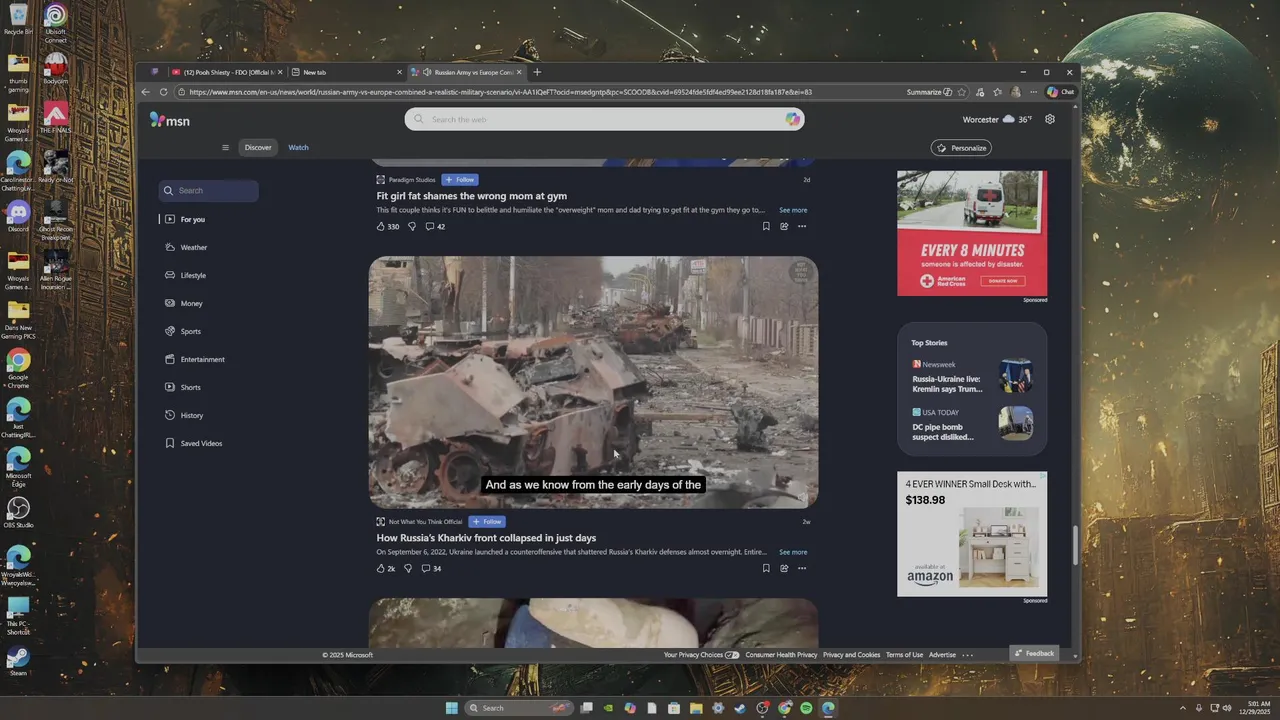The height and width of the screenshot is (720, 1280).
Task: Expand footer more links ellipsis
Action: click(x=967, y=655)
